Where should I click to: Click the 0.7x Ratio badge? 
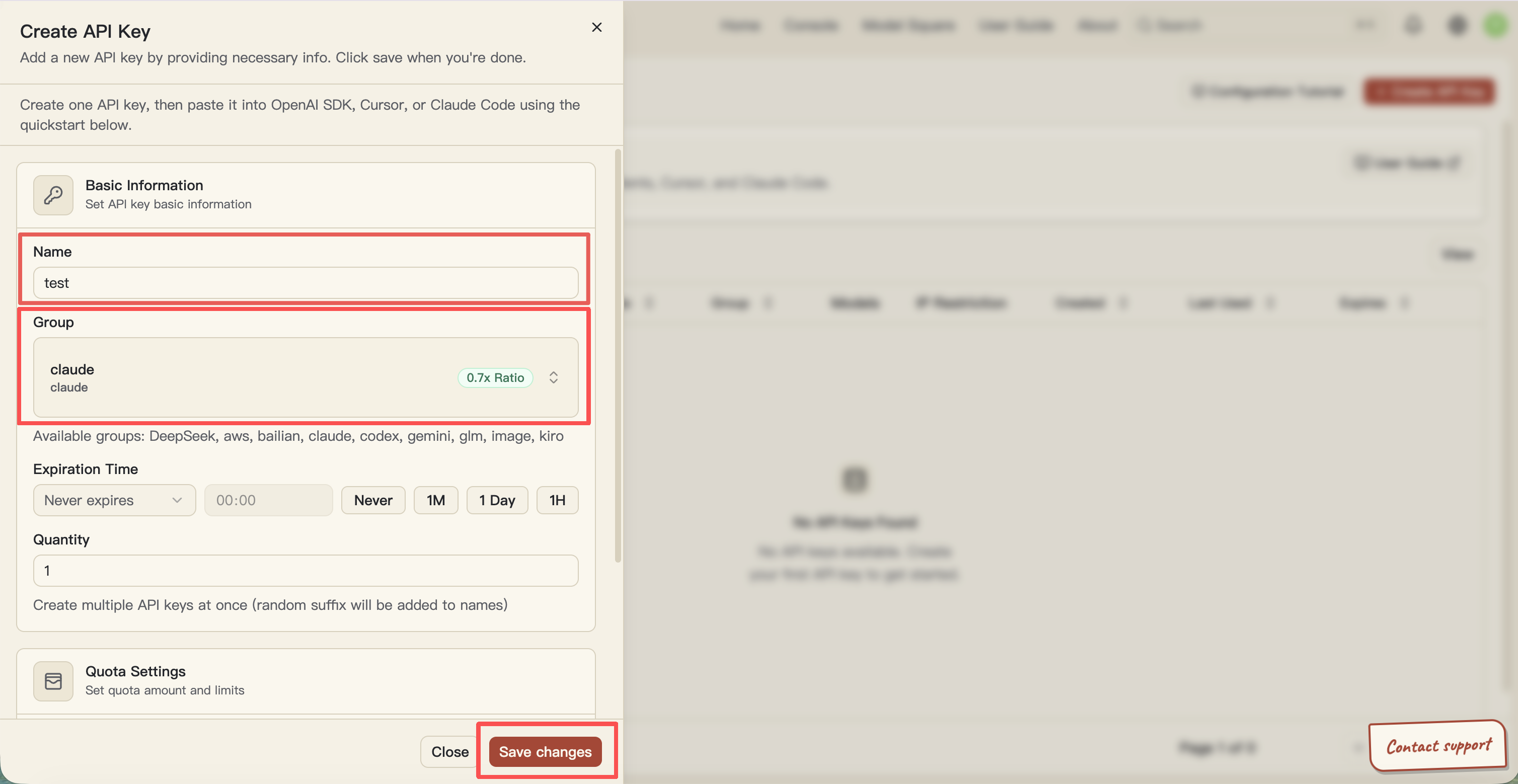click(495, 377)
